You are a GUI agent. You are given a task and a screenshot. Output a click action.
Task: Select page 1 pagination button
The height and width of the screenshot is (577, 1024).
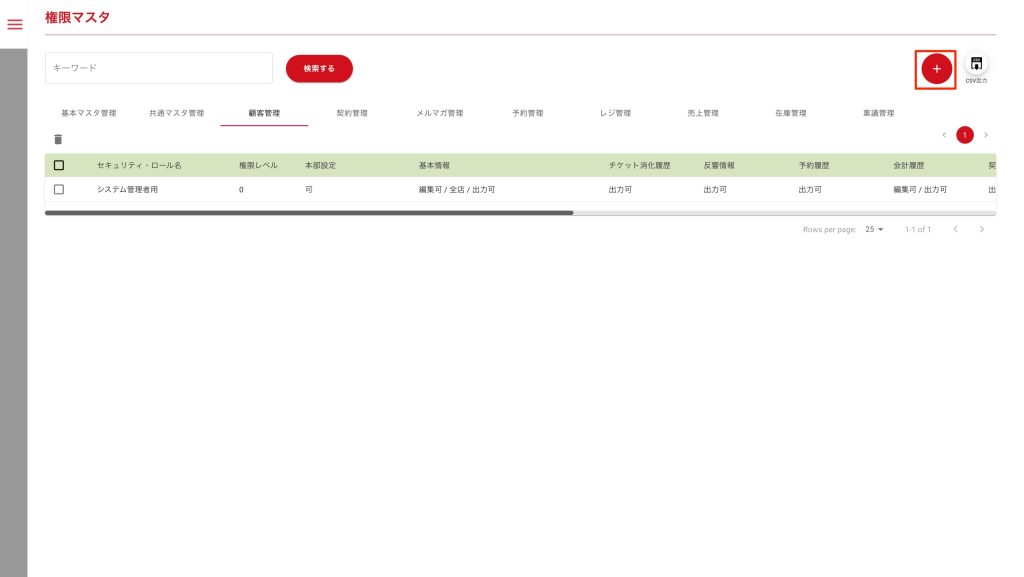point(965,135)
